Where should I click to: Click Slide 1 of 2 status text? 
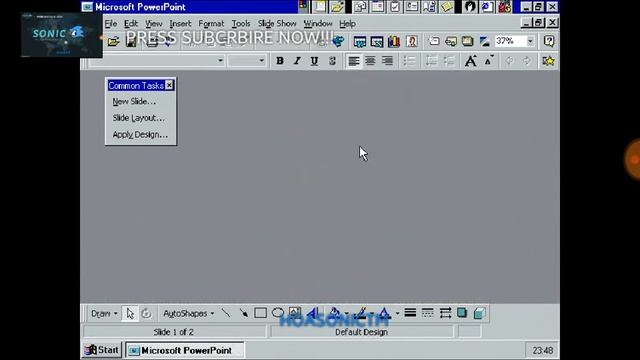click(173, 332)
